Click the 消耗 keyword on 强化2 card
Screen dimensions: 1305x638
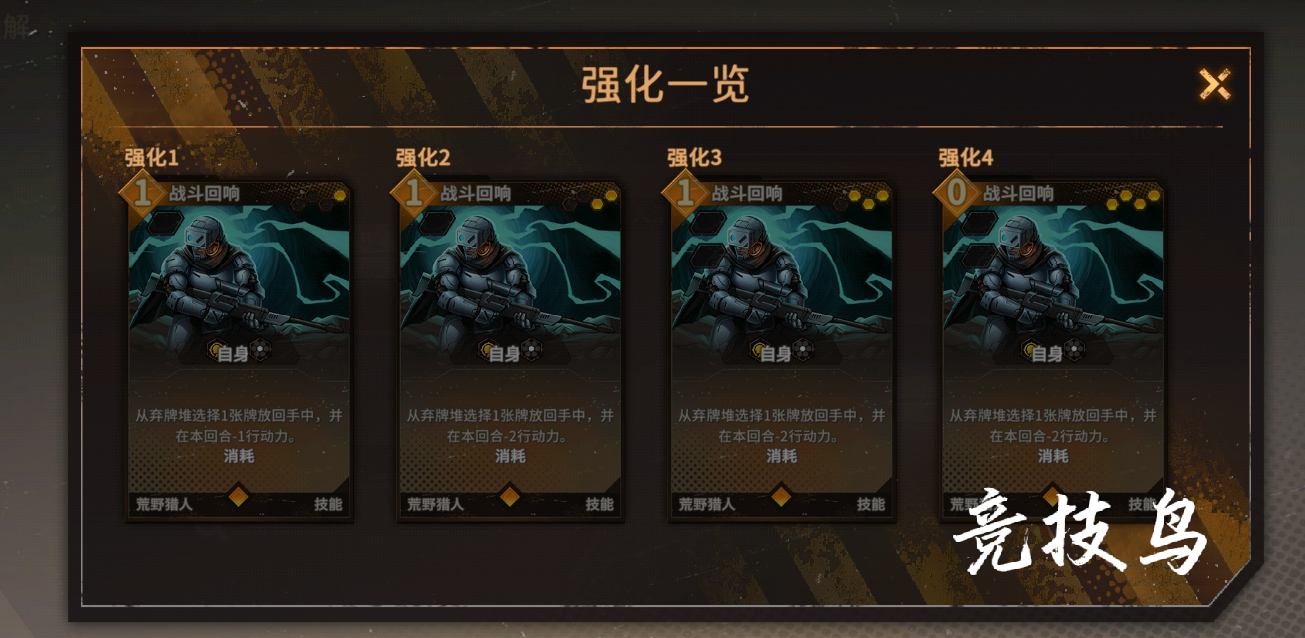pyautogui.click(x=510, y=456)
